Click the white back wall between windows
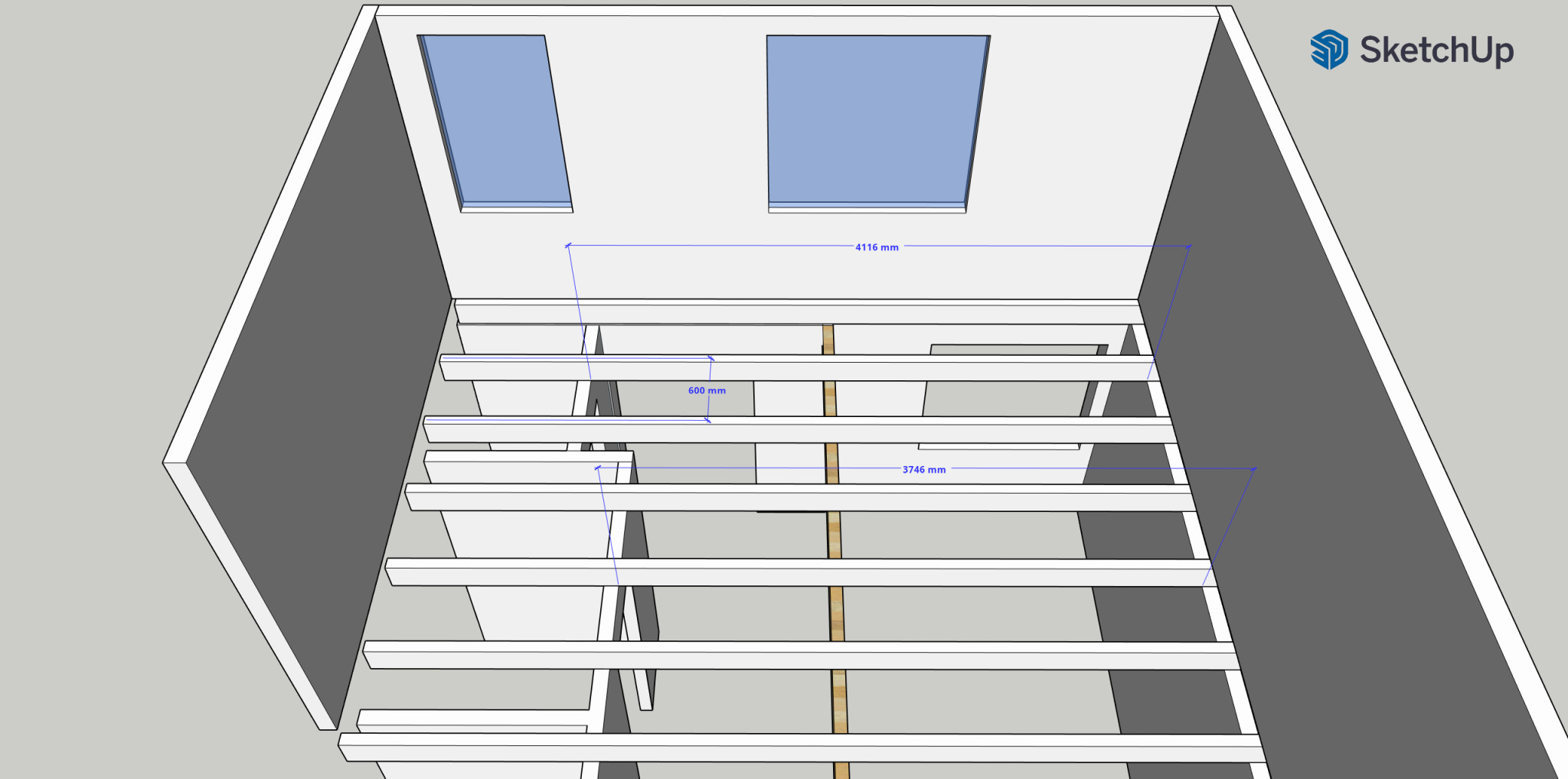The height and width of the screenshot is (779, 1568). click(x=666, y=153)
